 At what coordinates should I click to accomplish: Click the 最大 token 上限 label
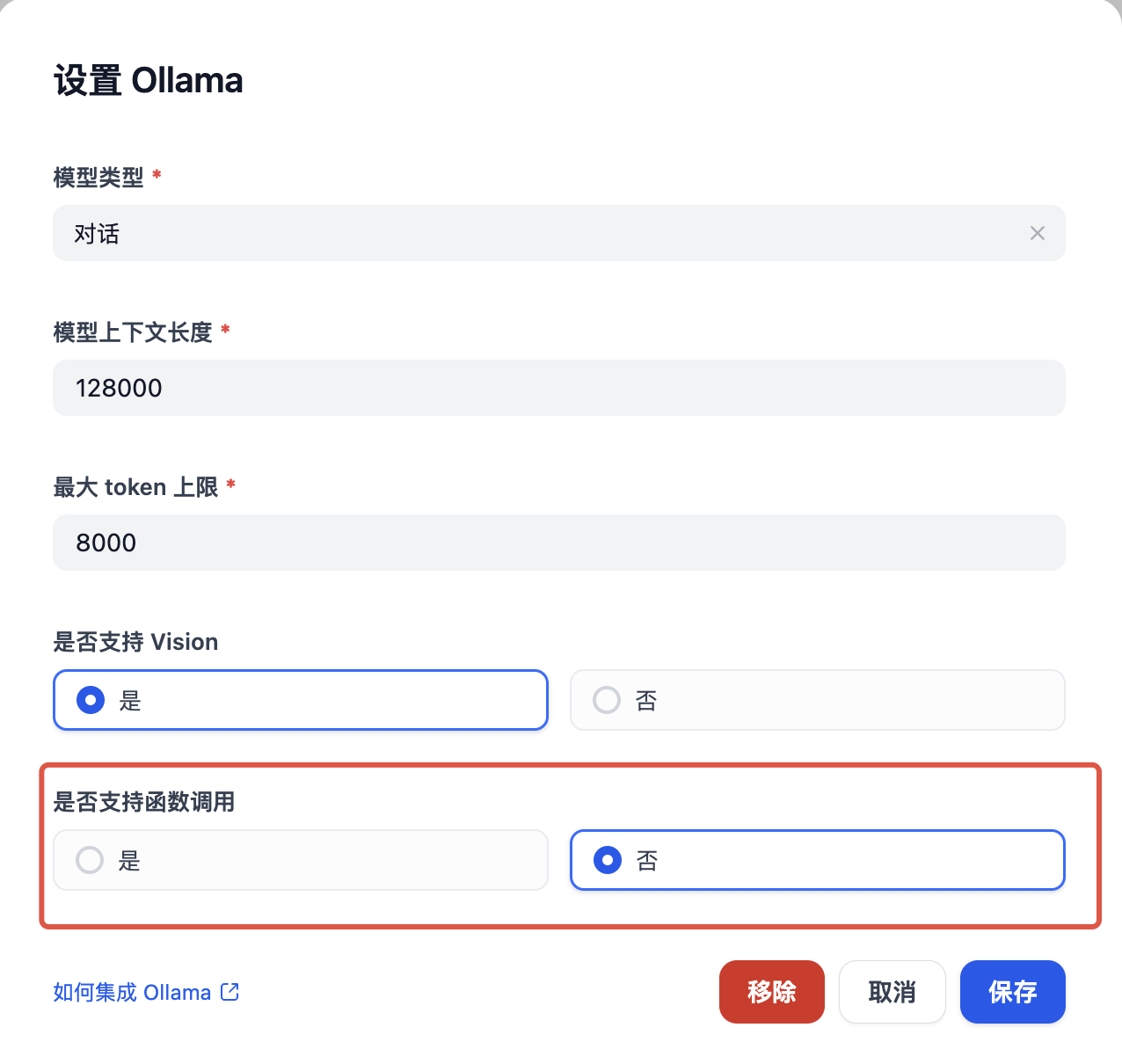coord(135,487)
